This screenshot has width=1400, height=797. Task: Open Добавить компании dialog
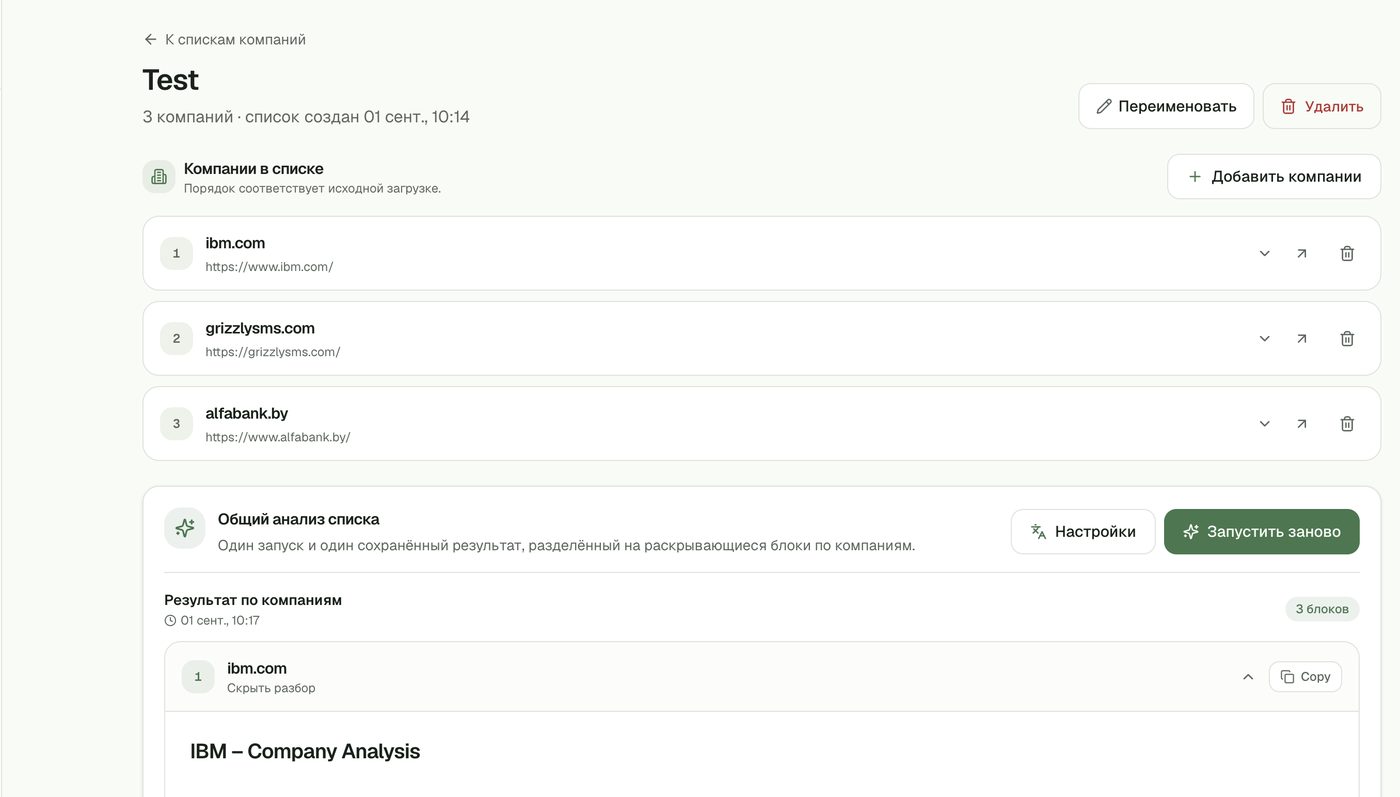click(x=1274, y=177)
